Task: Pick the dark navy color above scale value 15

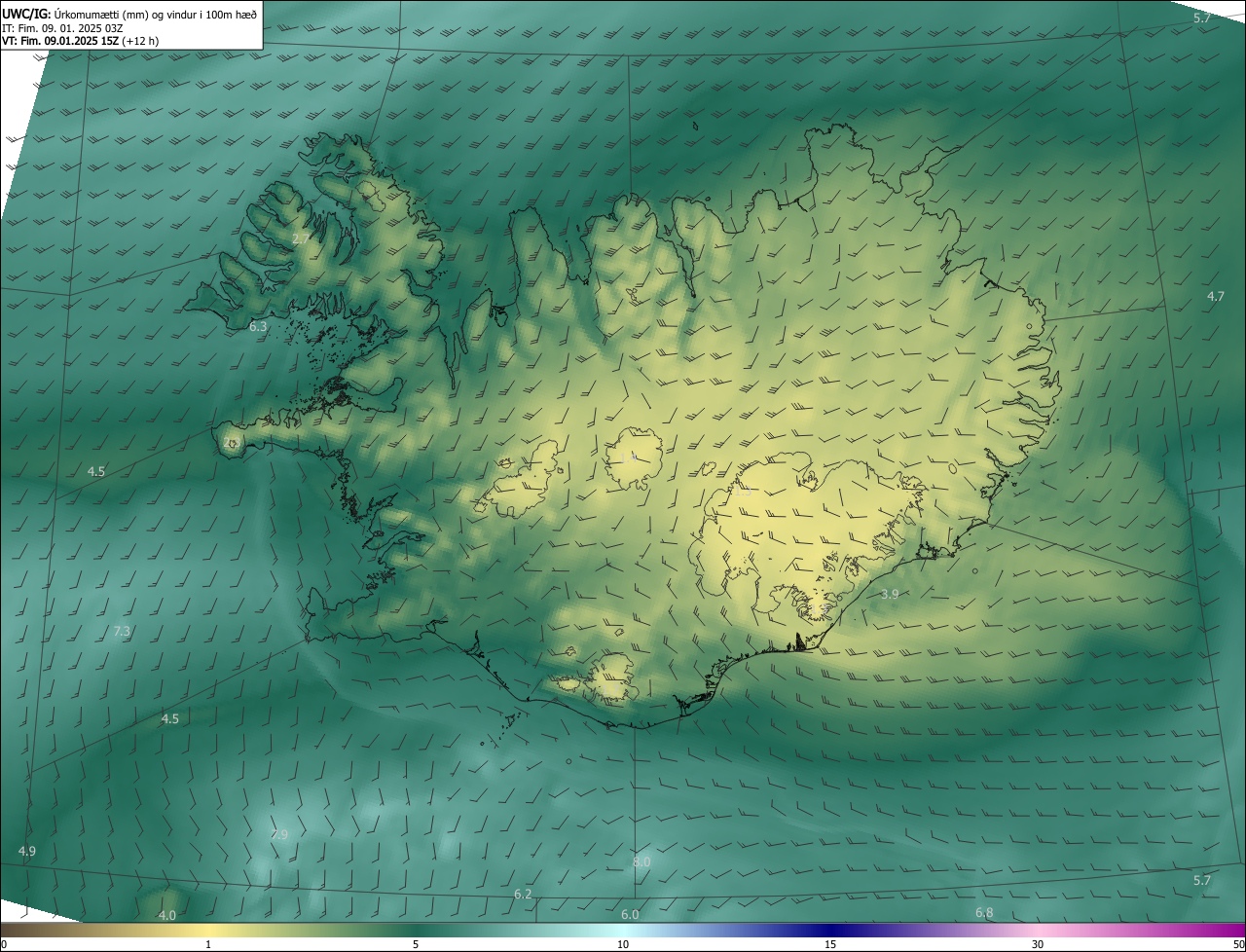Action: (830, 931)
